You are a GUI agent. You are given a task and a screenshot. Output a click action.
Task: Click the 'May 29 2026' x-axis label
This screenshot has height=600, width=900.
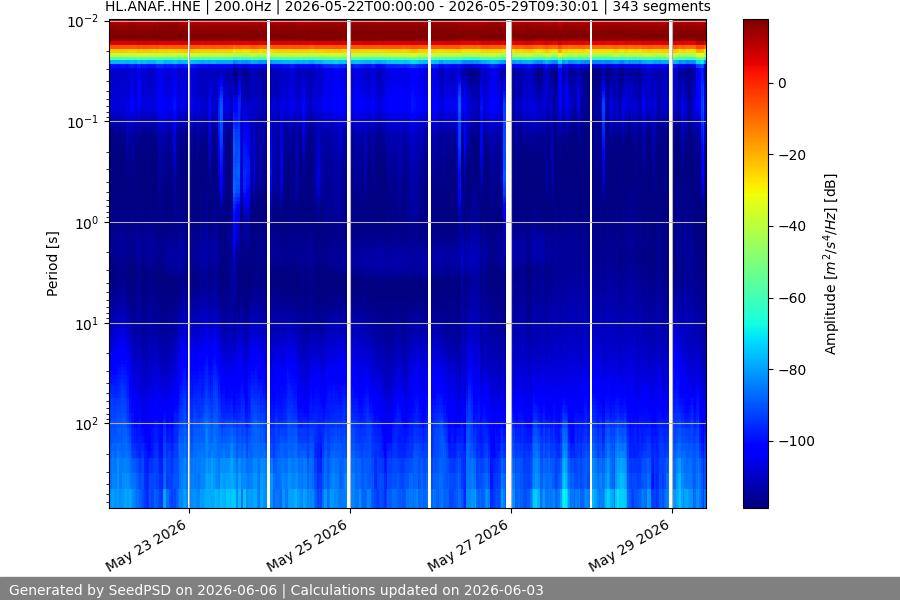tap(629, 545)
